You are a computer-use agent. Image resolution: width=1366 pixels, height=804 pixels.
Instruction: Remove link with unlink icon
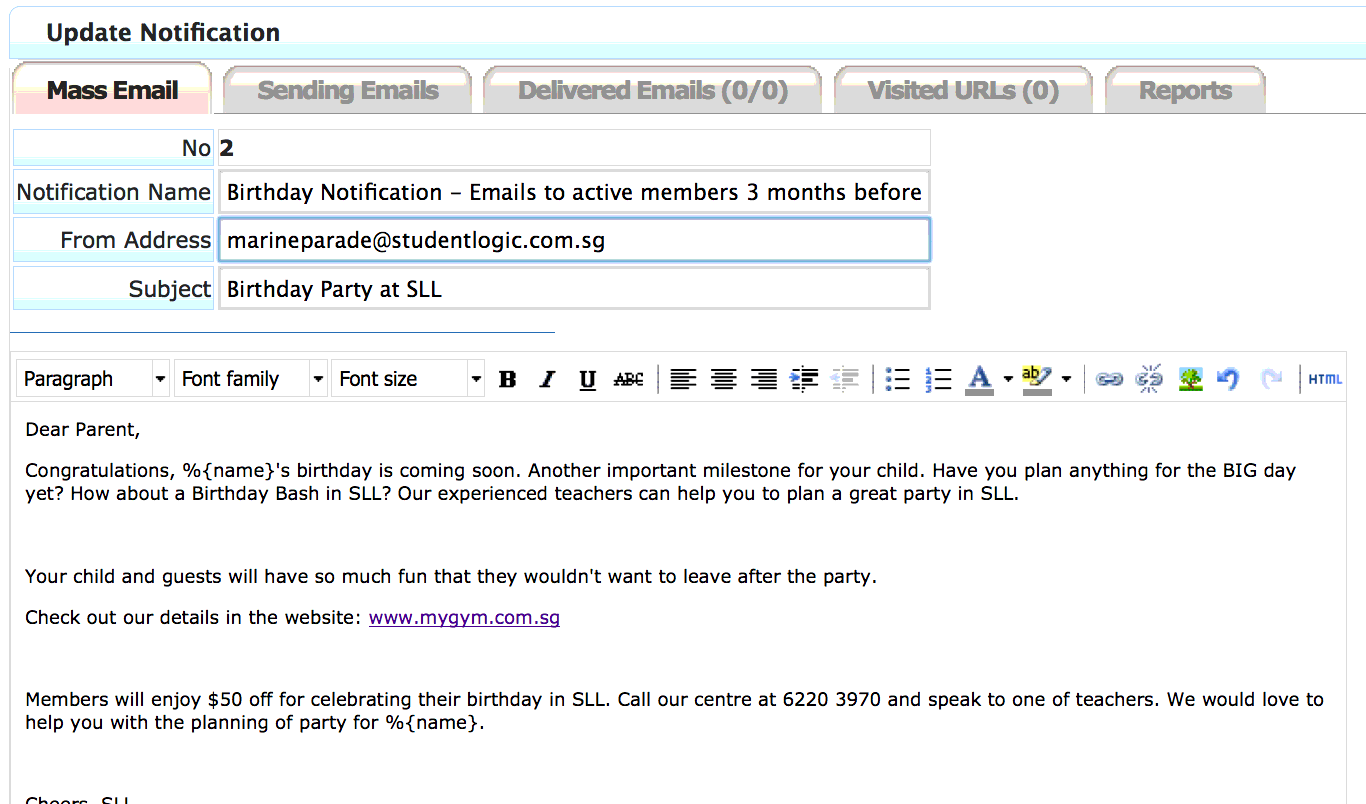tap(1150, 379)
